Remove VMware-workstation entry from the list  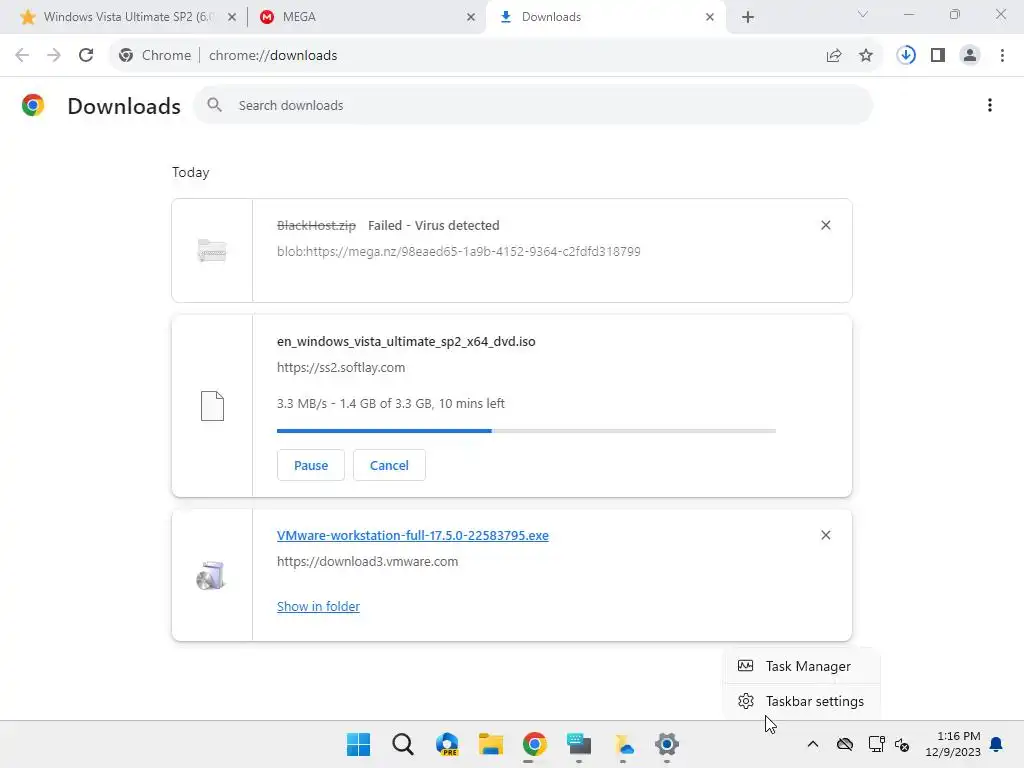(x=825, y=536)
